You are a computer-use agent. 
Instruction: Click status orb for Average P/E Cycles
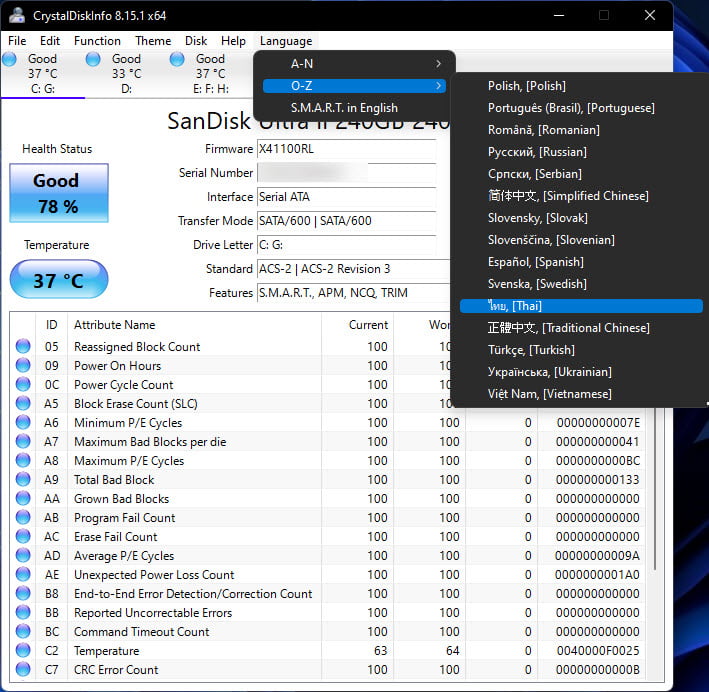(23, 555)
